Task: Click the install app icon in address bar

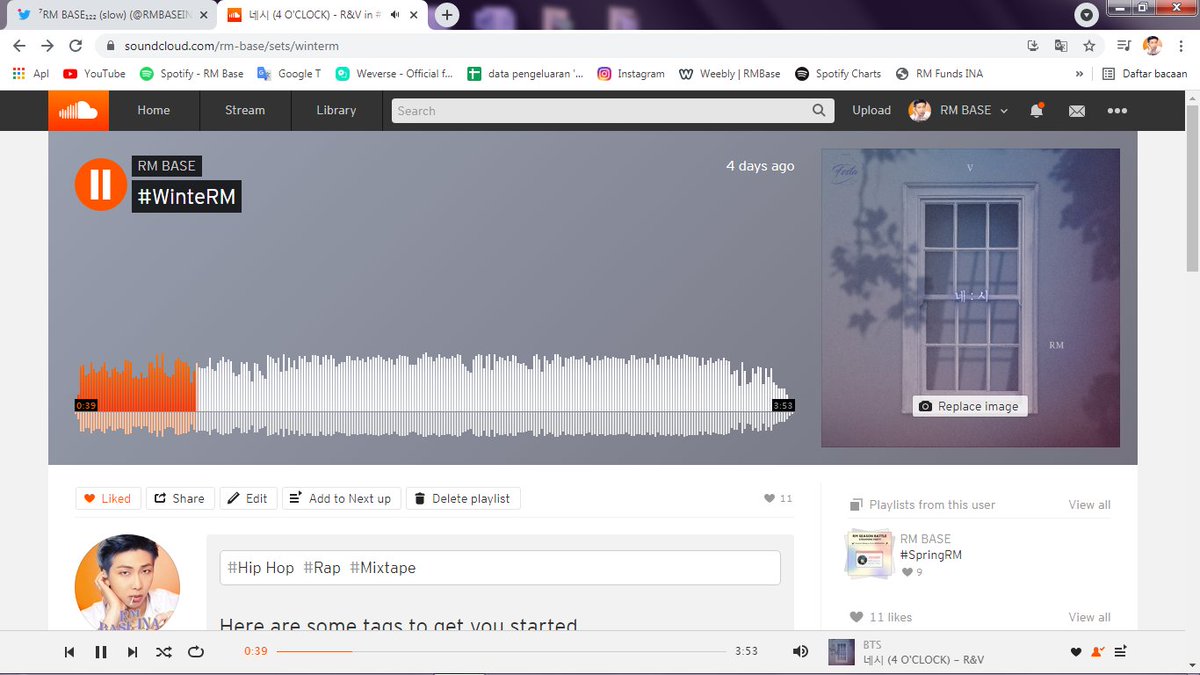Action: (1033, 46)
